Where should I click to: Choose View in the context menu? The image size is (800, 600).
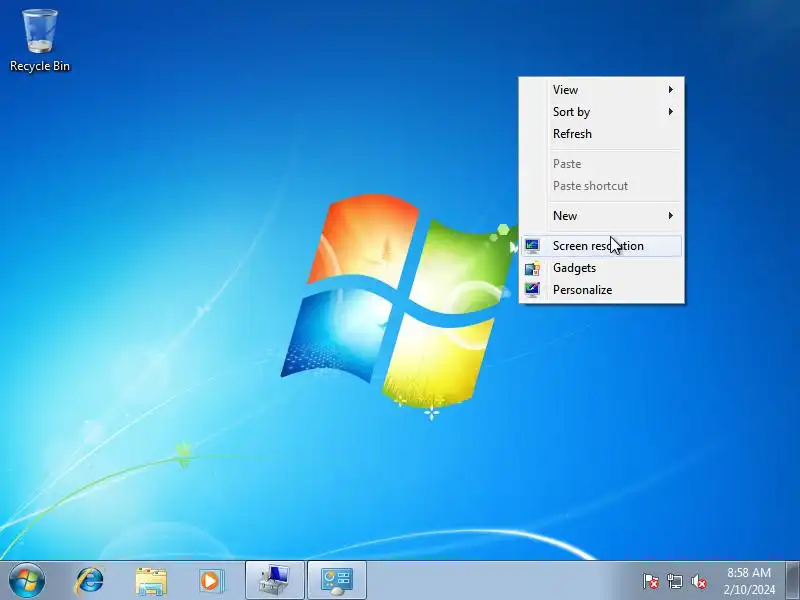[x=602, y=90]
